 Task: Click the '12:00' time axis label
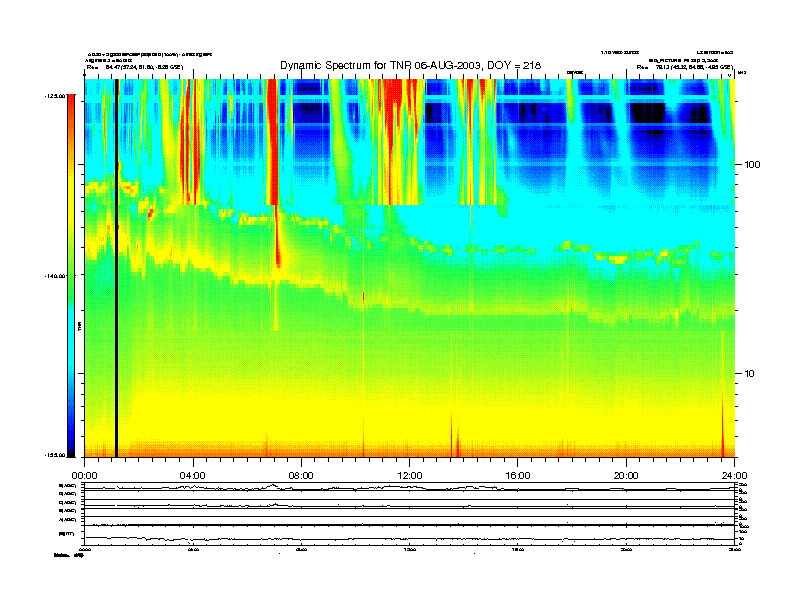click(x=410, y=476)
